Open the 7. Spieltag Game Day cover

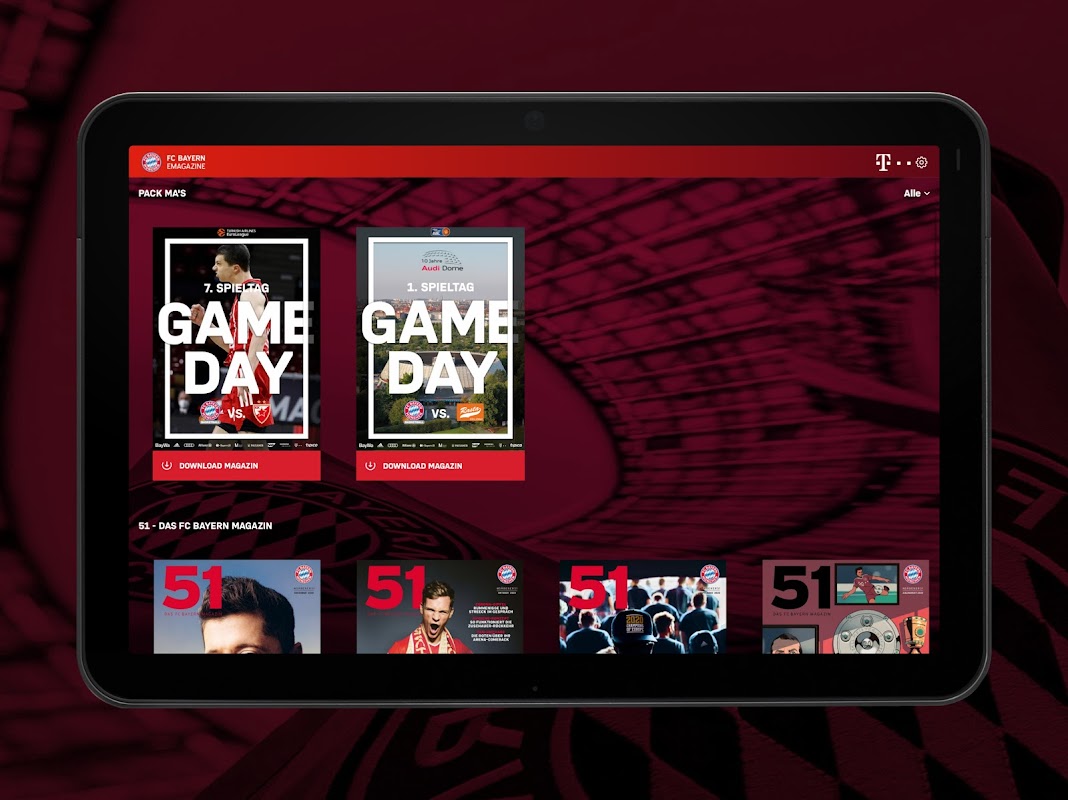(x=236, y=339)
